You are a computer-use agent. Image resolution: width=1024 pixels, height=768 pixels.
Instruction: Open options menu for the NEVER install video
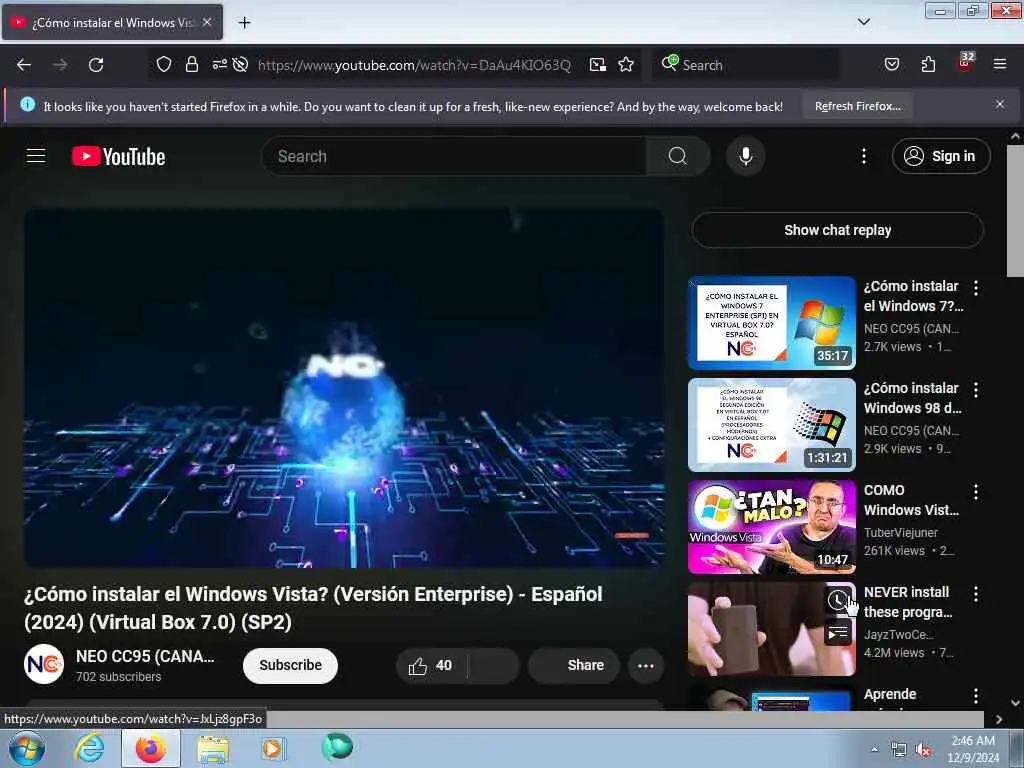(976, 594)
